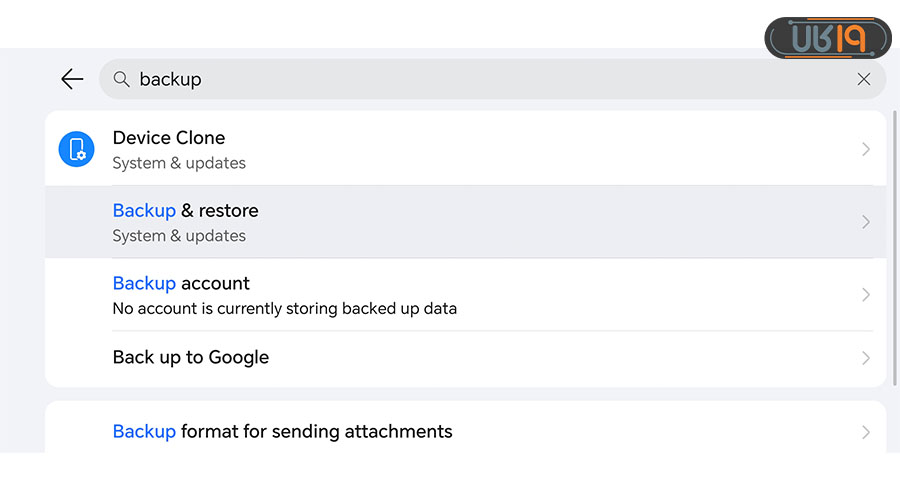Clear the search text with X

click(864, 79)
